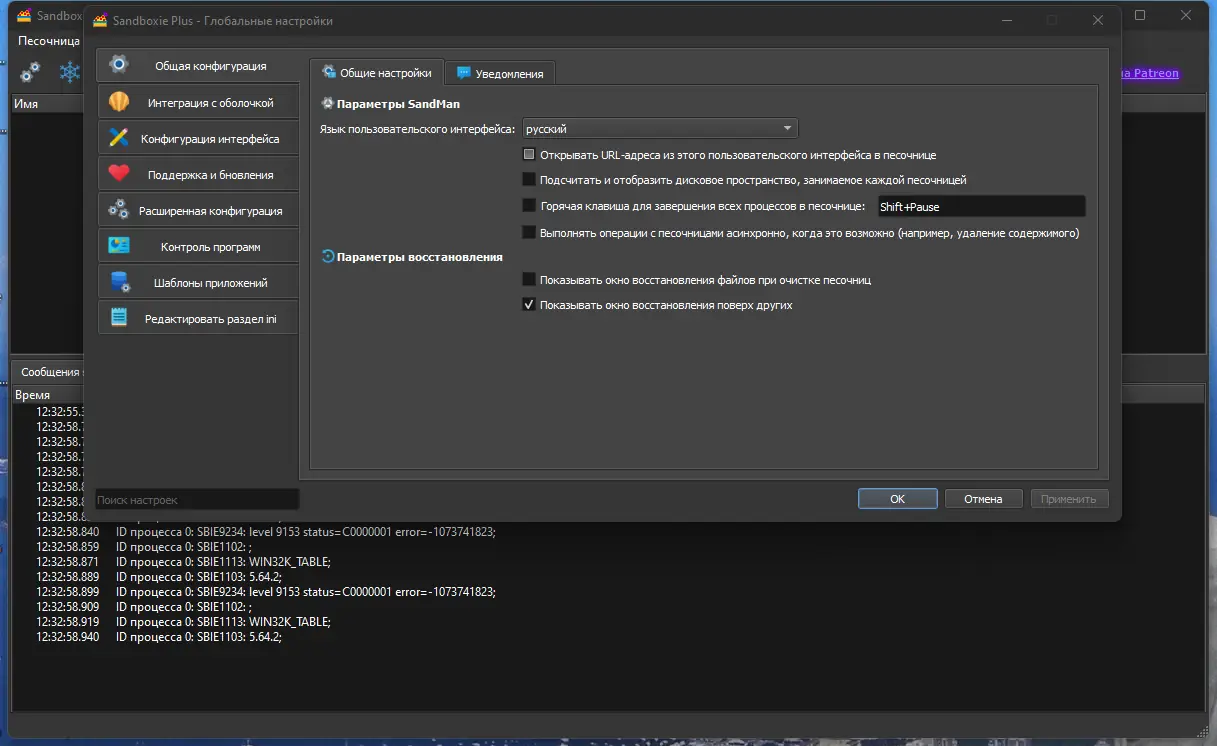Open Расширенная конфигурация settings page
Viewport: 1217px width, 746px height.
click(x=198, y=211)
